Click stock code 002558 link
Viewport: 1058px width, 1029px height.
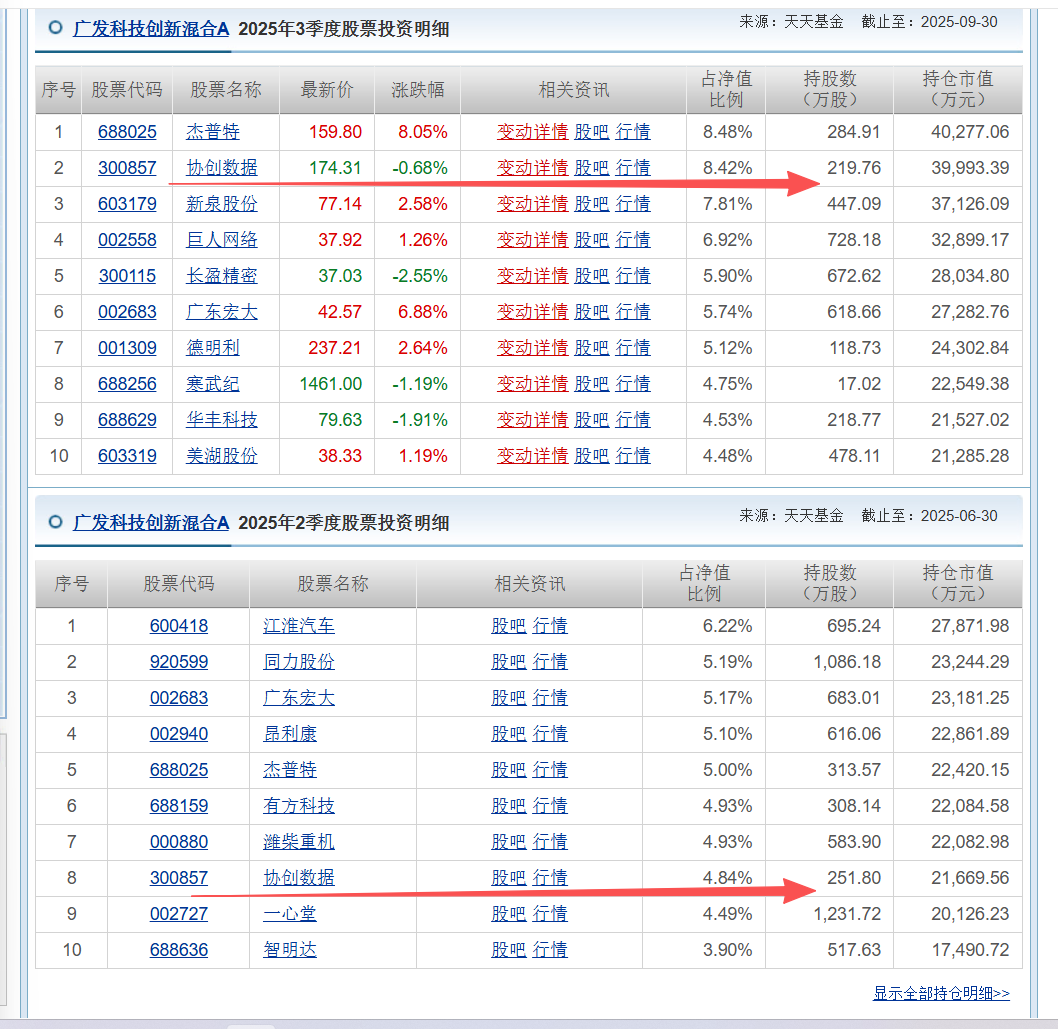[x=127, y=240]
